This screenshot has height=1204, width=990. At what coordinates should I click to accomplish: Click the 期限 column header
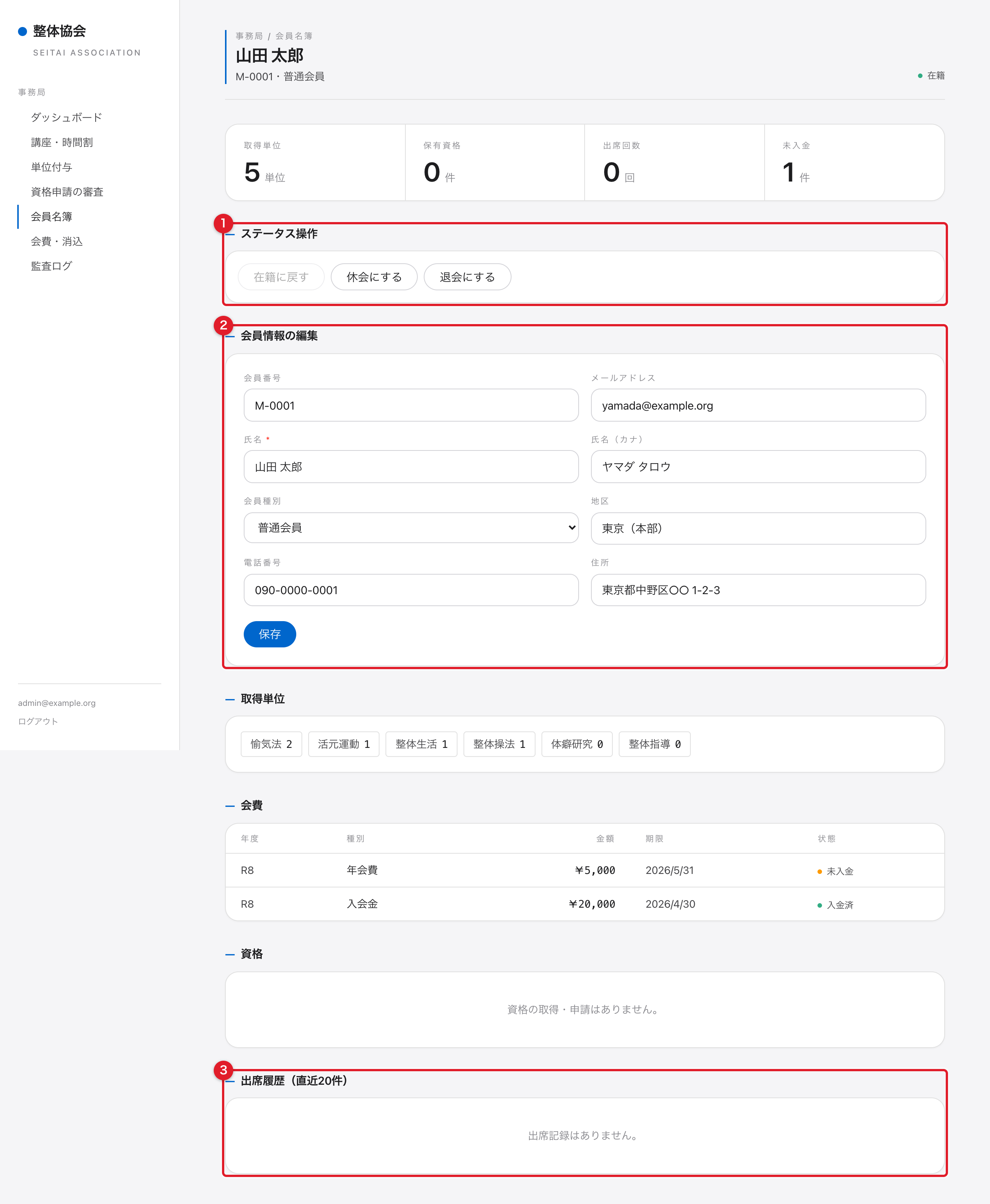655,838
